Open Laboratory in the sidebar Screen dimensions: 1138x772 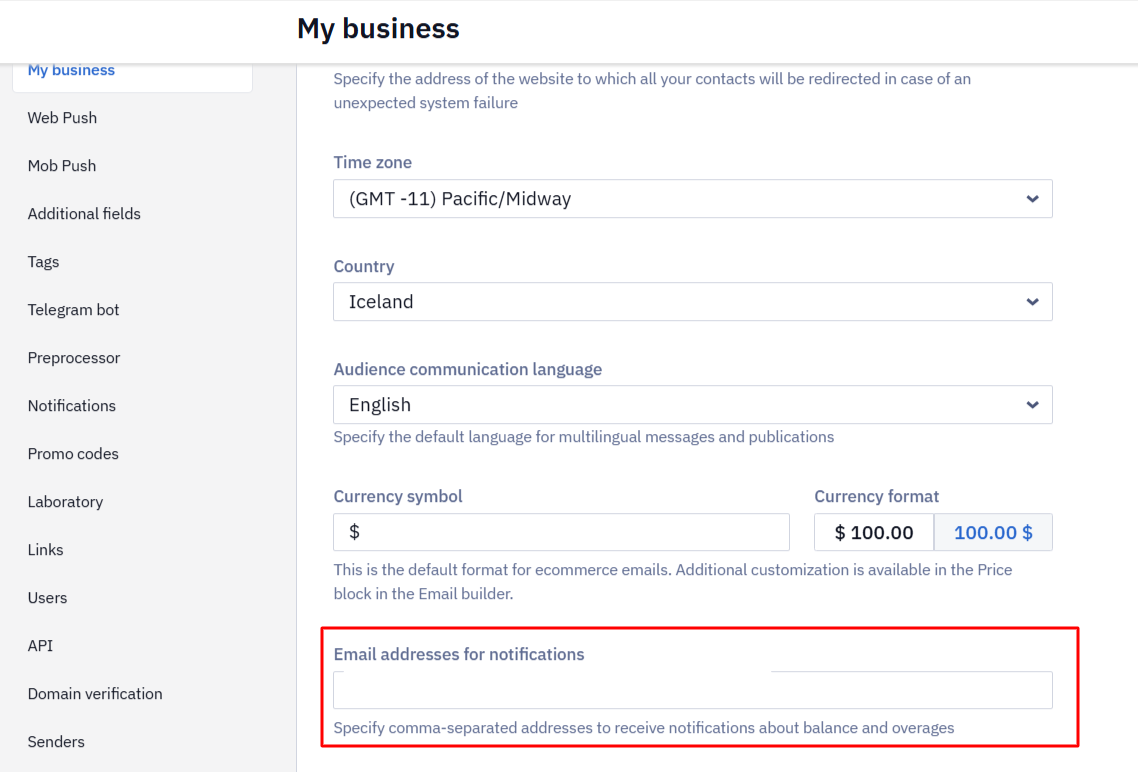(65, 501)
